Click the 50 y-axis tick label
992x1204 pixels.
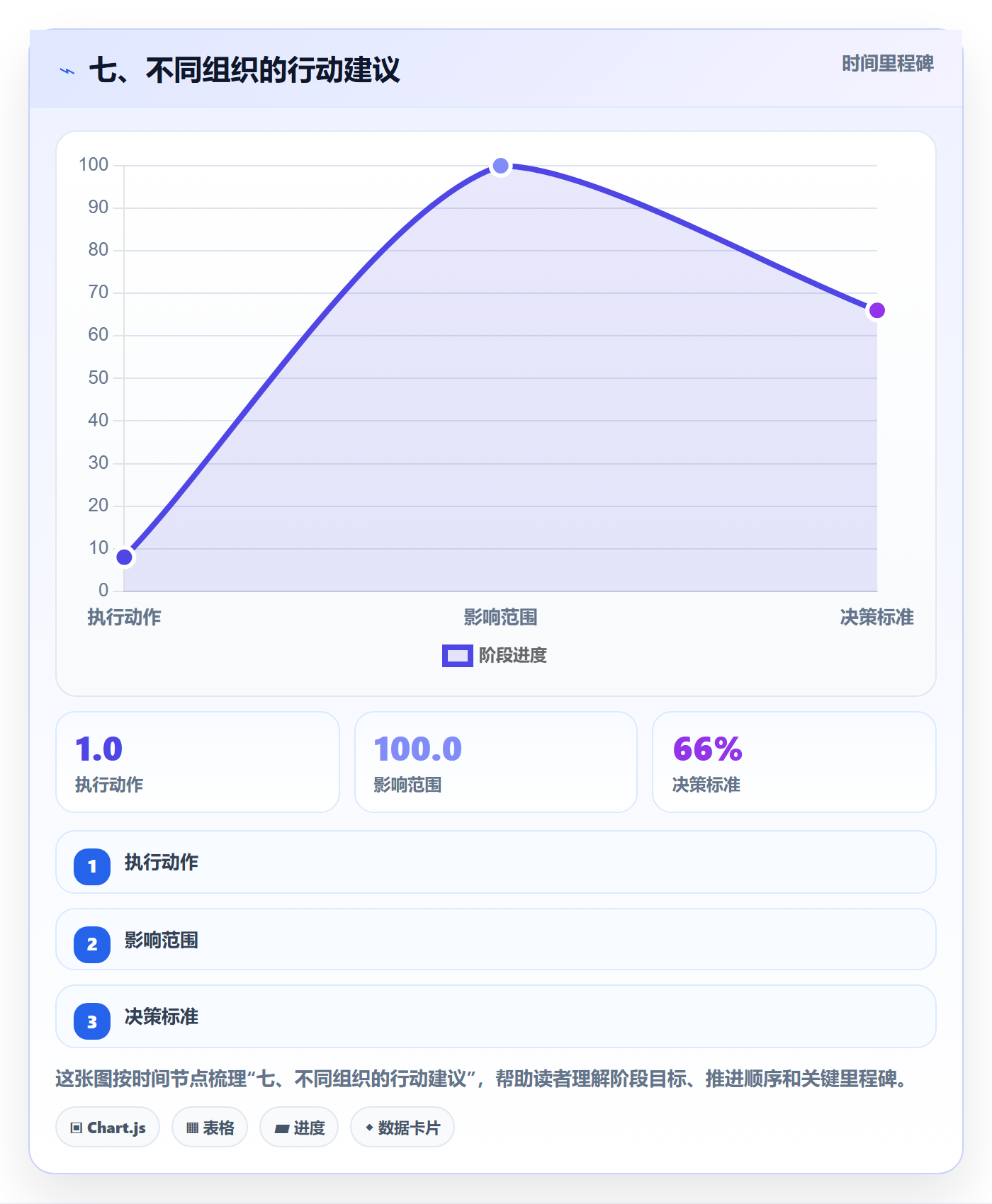tap(98, 377)
